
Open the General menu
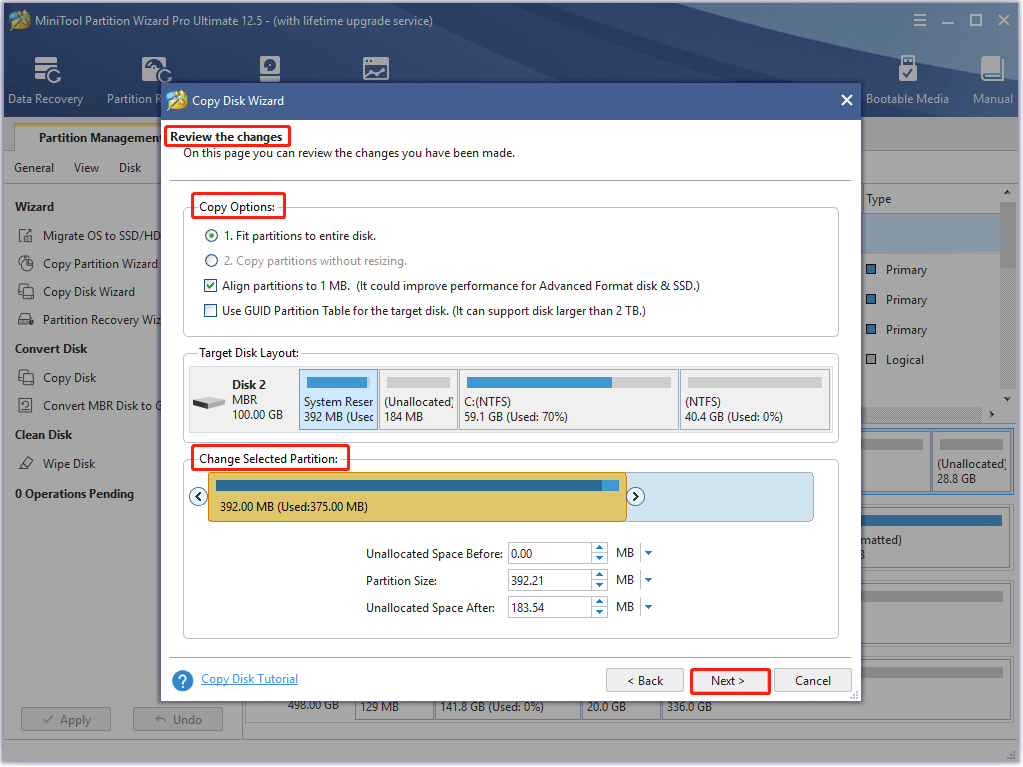click(x=34, y=168)
